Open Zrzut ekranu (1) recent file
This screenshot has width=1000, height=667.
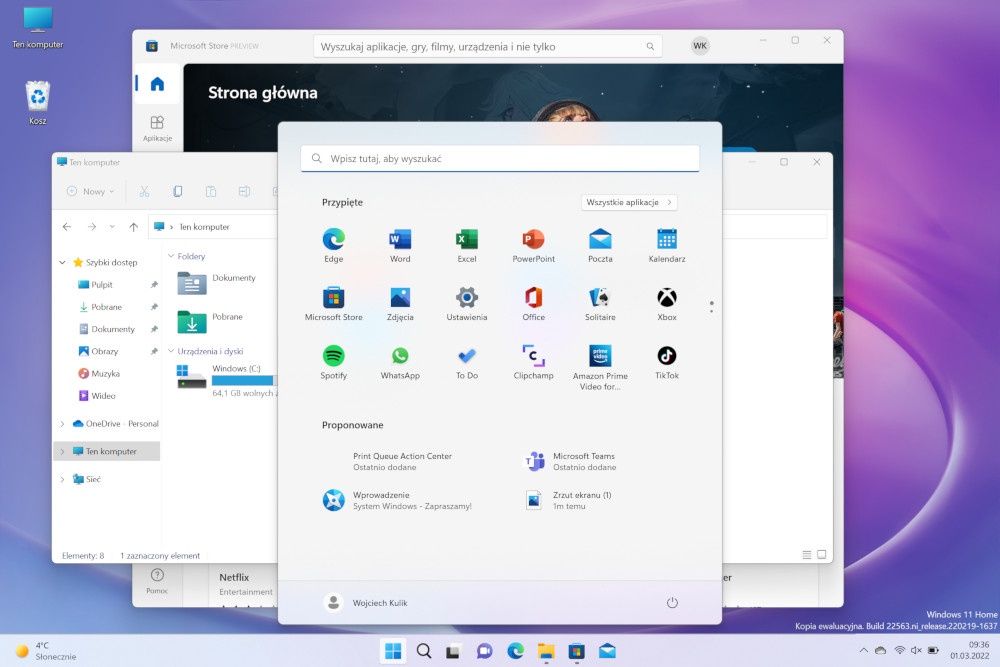tap(568, 500)
